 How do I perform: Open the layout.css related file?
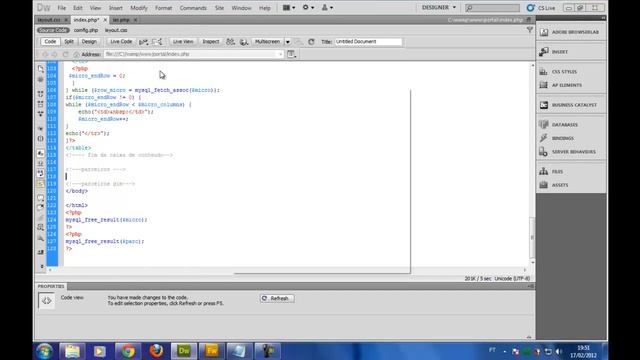coord(116,30)
